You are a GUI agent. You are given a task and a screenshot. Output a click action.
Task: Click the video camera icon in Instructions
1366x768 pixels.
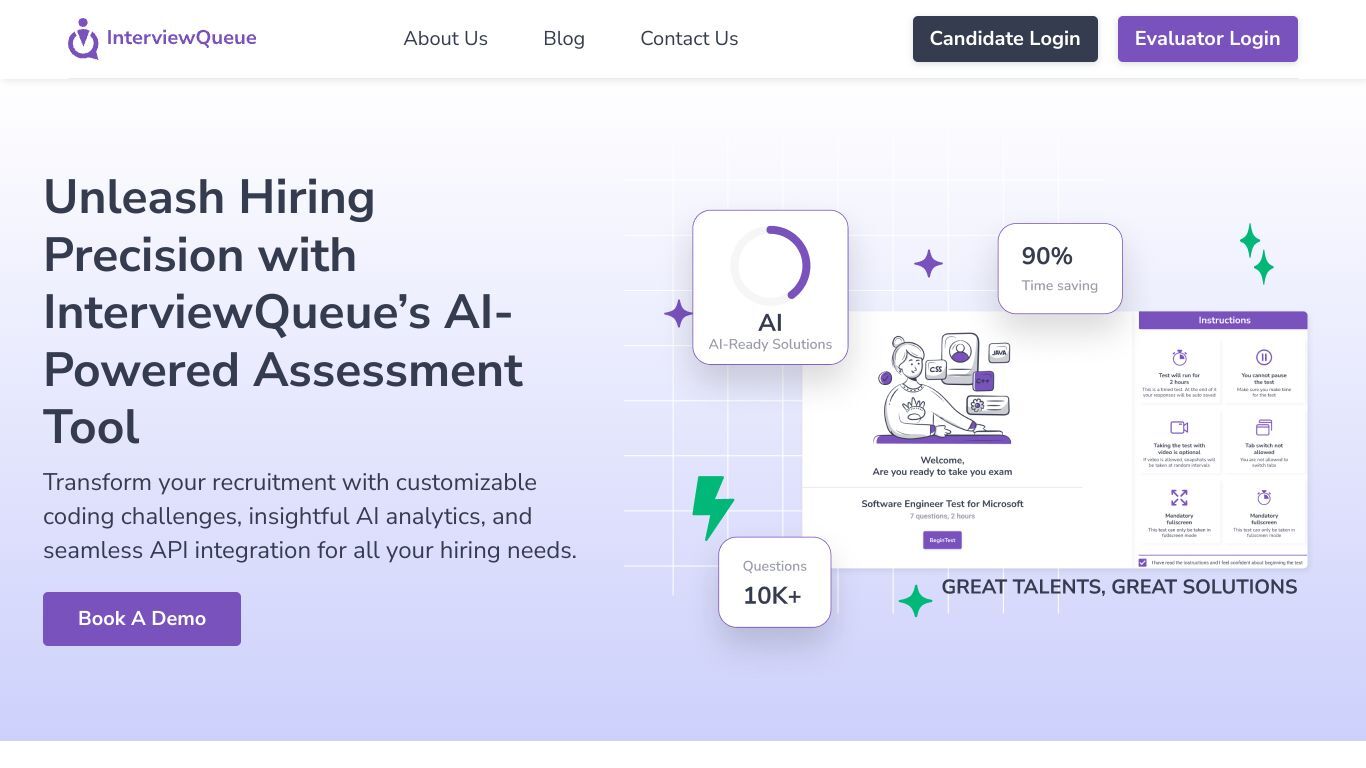(1179, 427)
